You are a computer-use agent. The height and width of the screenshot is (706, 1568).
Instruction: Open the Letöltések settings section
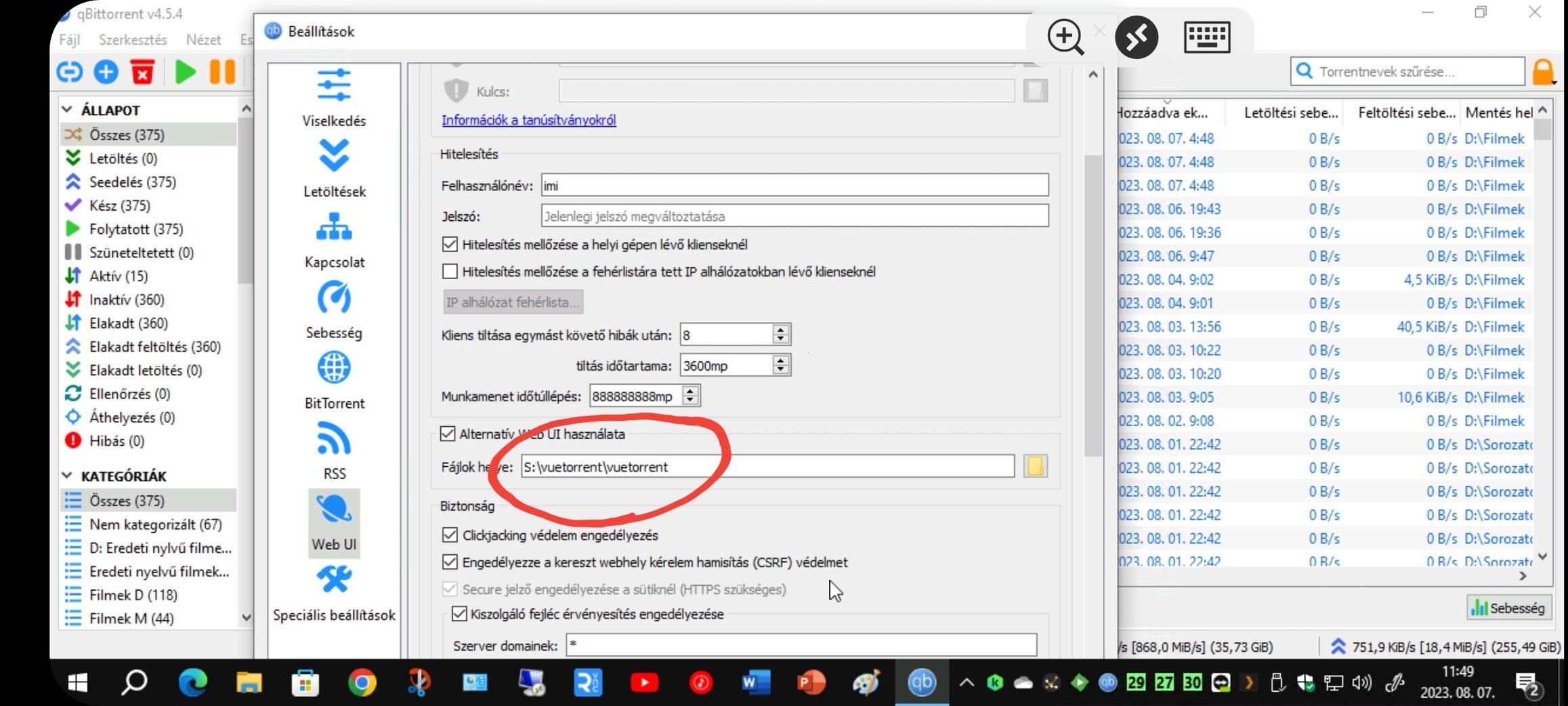click(334, 168)
